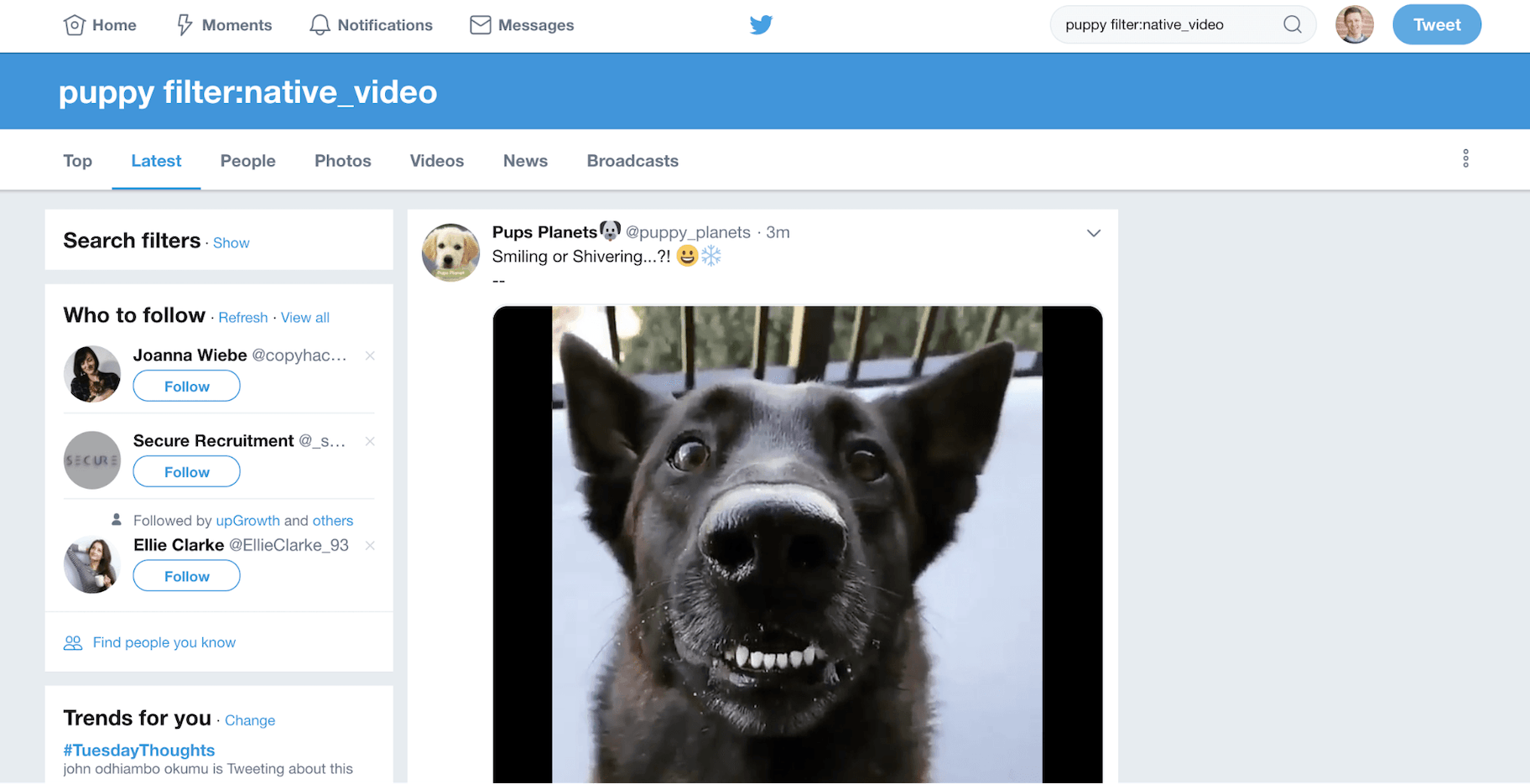Open the profile avatar menu
Image resolution: width=1530 pixels, height=784 pixels.
(1354, 25)
